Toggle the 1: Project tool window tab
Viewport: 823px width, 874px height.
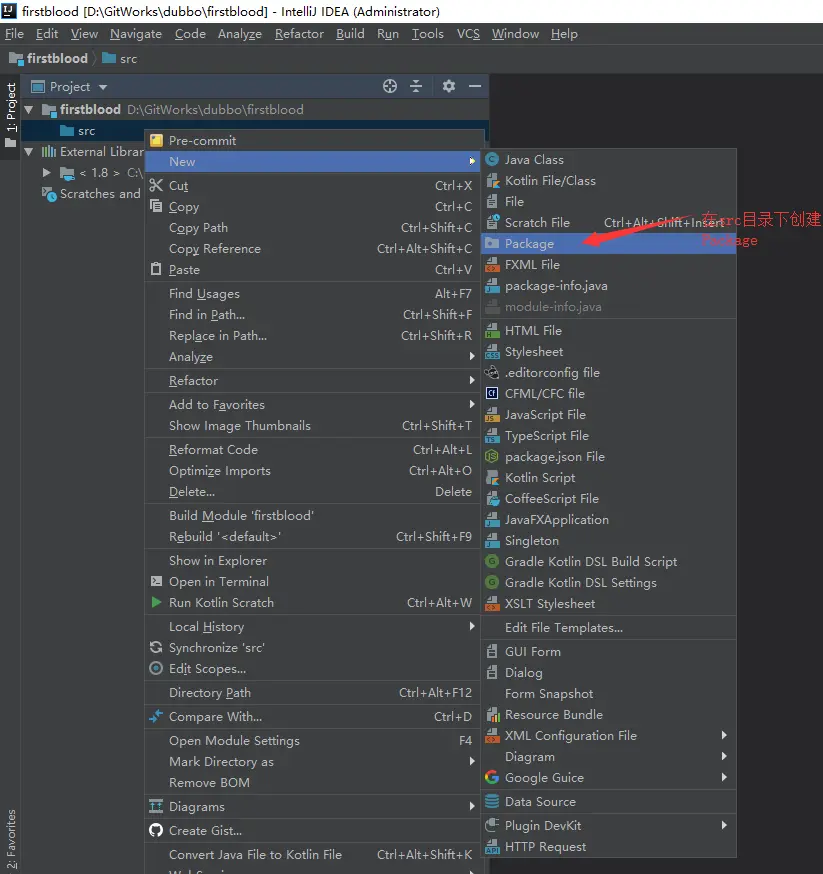(x=11, y=114)
